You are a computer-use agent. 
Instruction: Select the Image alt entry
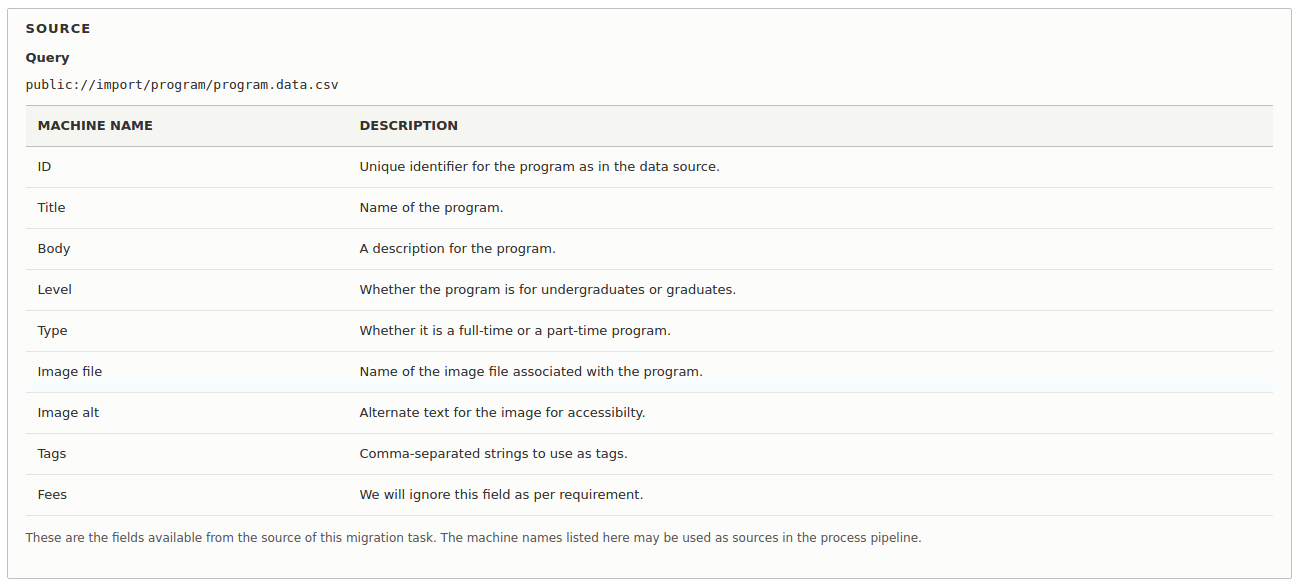click(x=67, y=412)
